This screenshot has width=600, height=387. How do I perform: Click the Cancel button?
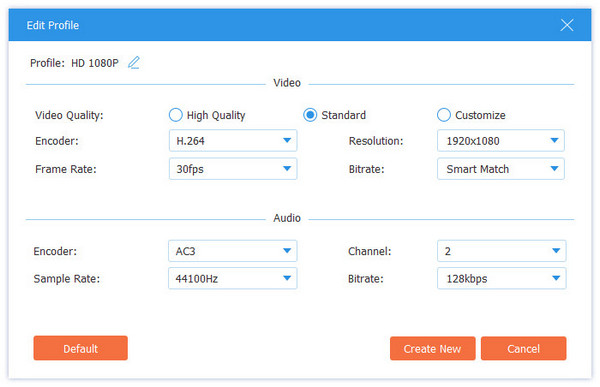point(523,349)
